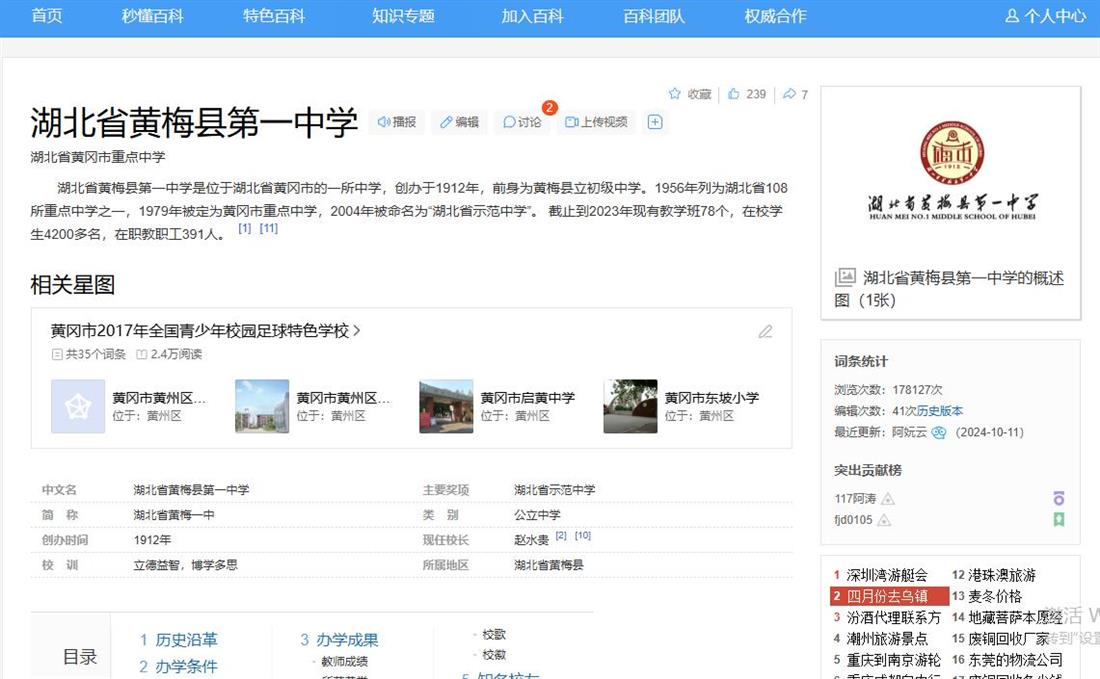Click the purple medal icon in 117阿涛 row
This screenshot has height=679, width=1100.
pos(1059,498)
